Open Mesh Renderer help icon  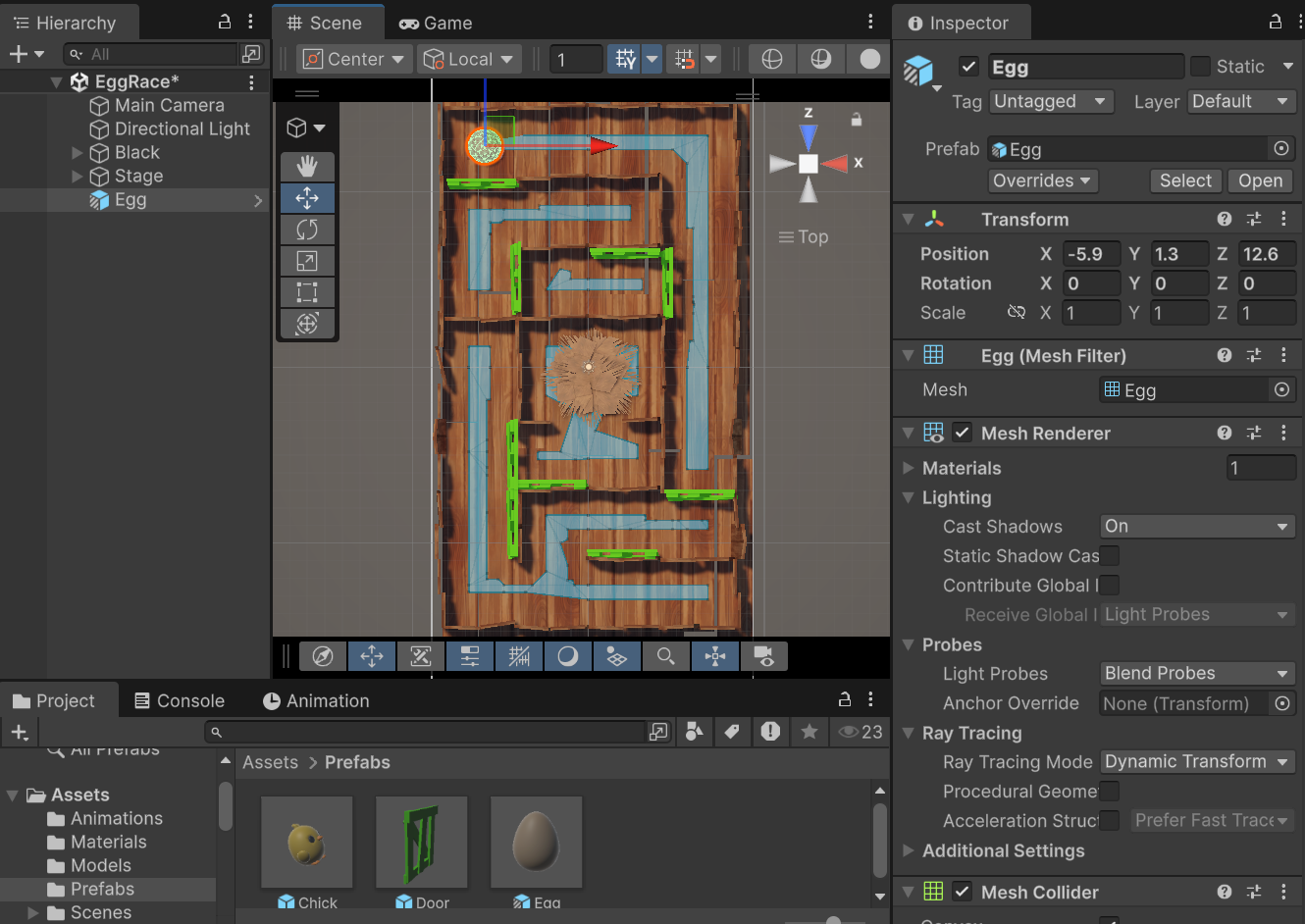point(1224,433)
